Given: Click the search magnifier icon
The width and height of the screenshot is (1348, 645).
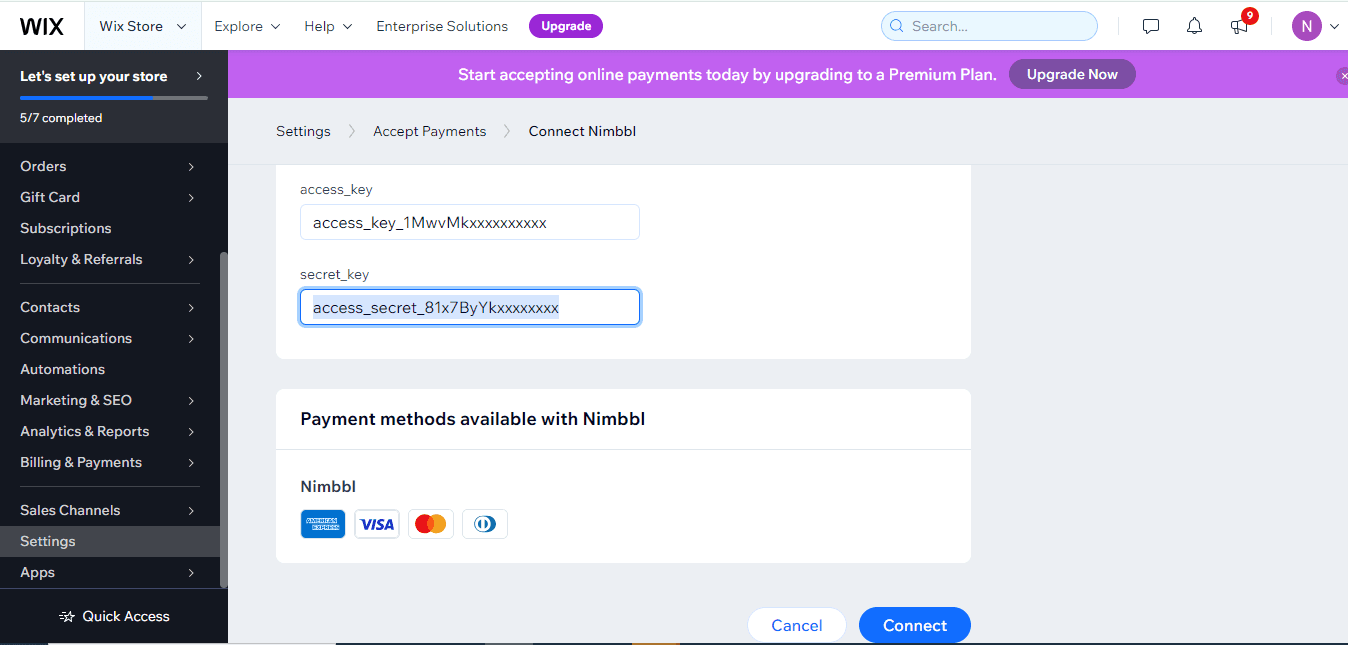Looking at the screenshot, I should pos(897,26).
